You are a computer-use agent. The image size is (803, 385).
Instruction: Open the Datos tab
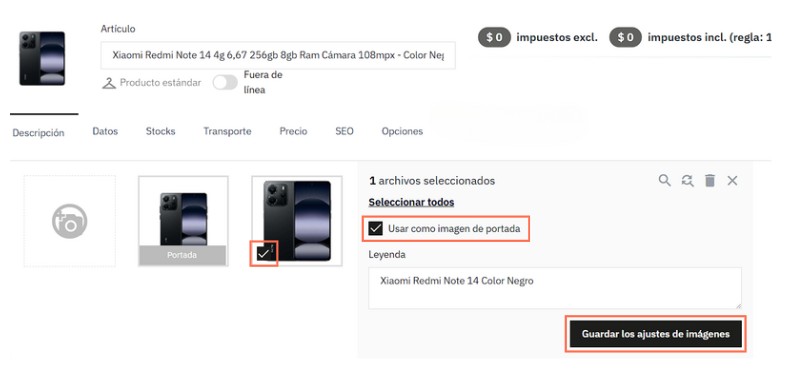(x=105, y=132)
